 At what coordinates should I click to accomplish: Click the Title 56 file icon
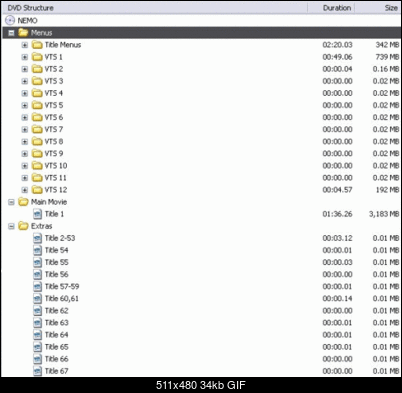coord(38,274)
